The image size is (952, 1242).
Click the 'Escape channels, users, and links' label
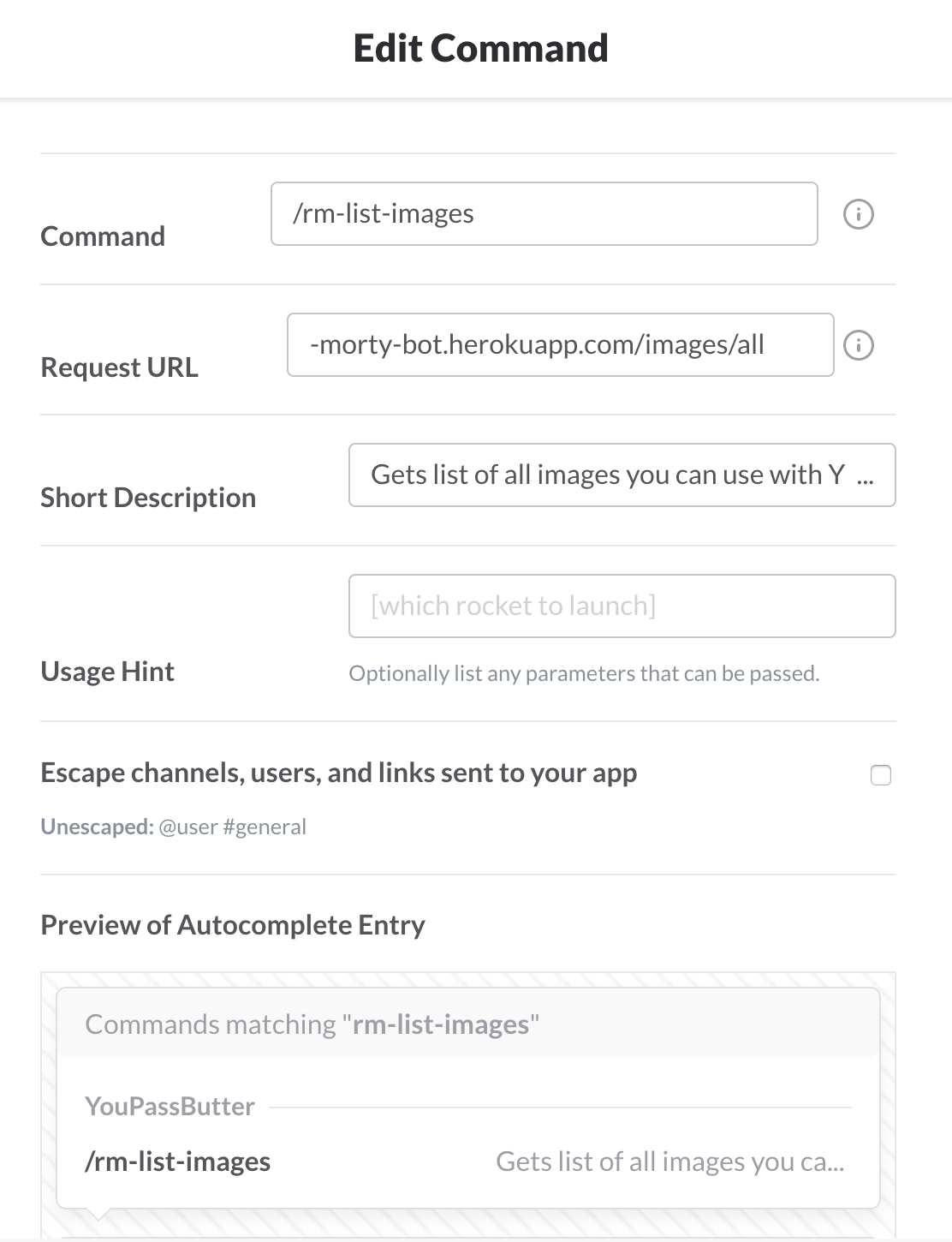339,773
